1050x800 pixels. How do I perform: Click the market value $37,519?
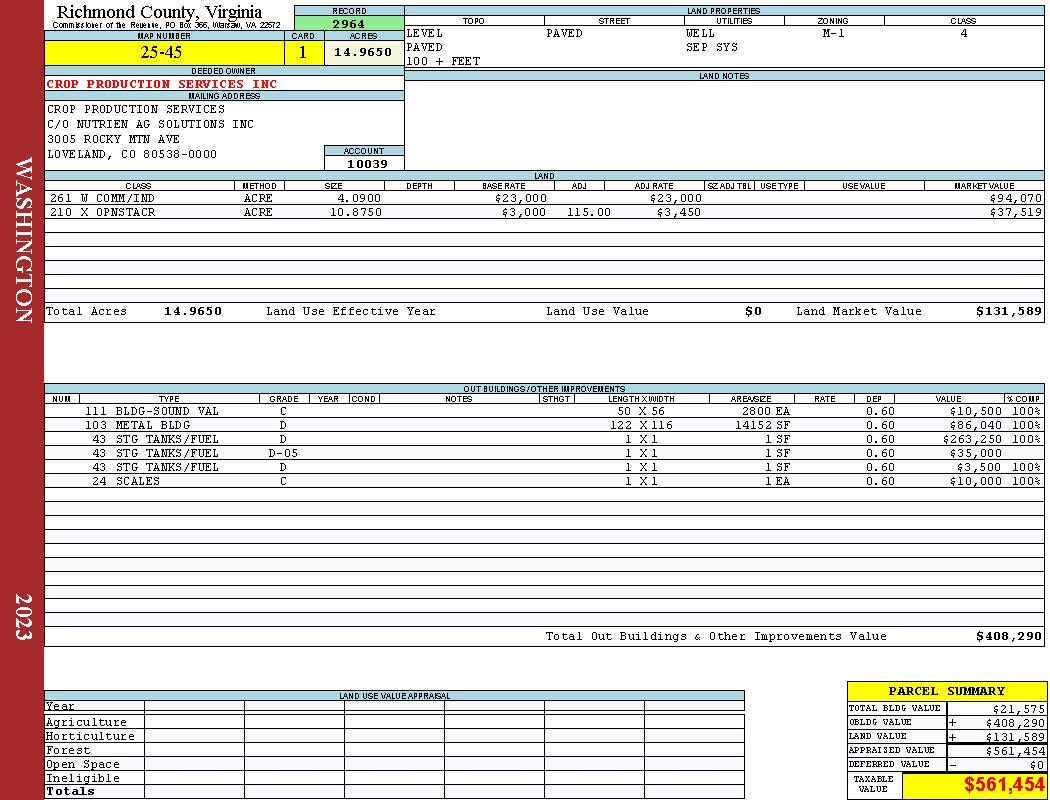(1015, 212)
